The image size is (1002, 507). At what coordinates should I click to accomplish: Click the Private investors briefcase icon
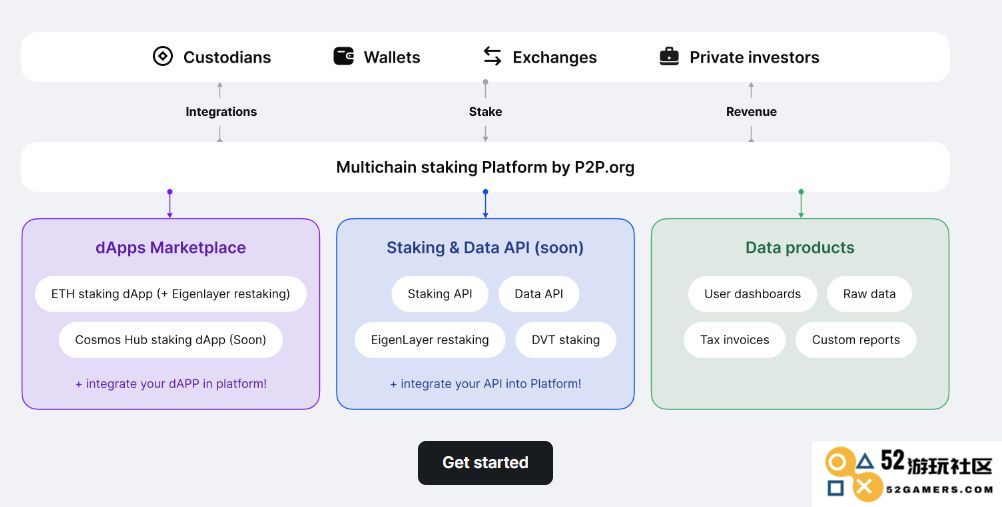click(669, 56)
